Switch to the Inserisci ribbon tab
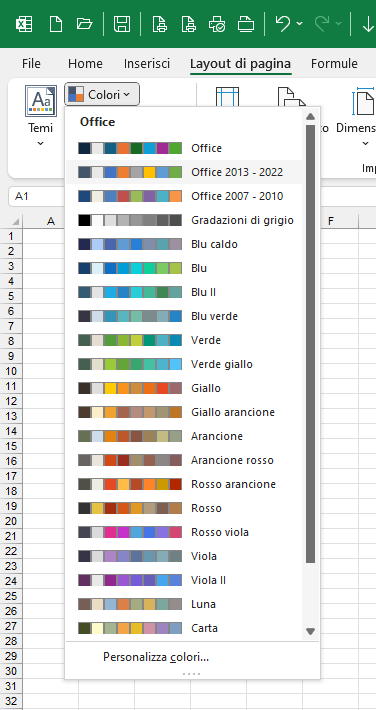Image resolution: width=376 pixels, height=710 pixels. click(x=147, y=63)
